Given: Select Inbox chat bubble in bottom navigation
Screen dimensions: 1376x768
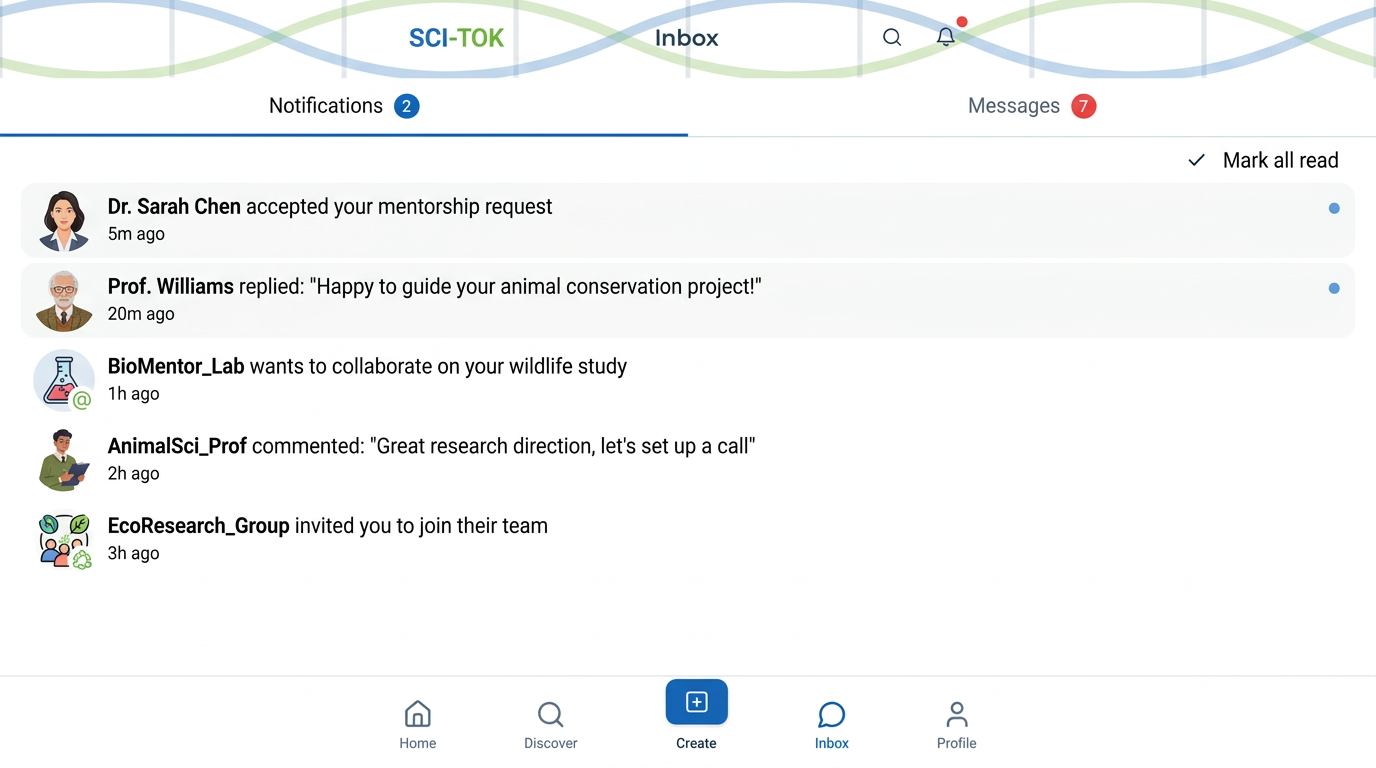Looking at the screenshot, I should pyautogui.click(x=832, y=725).
